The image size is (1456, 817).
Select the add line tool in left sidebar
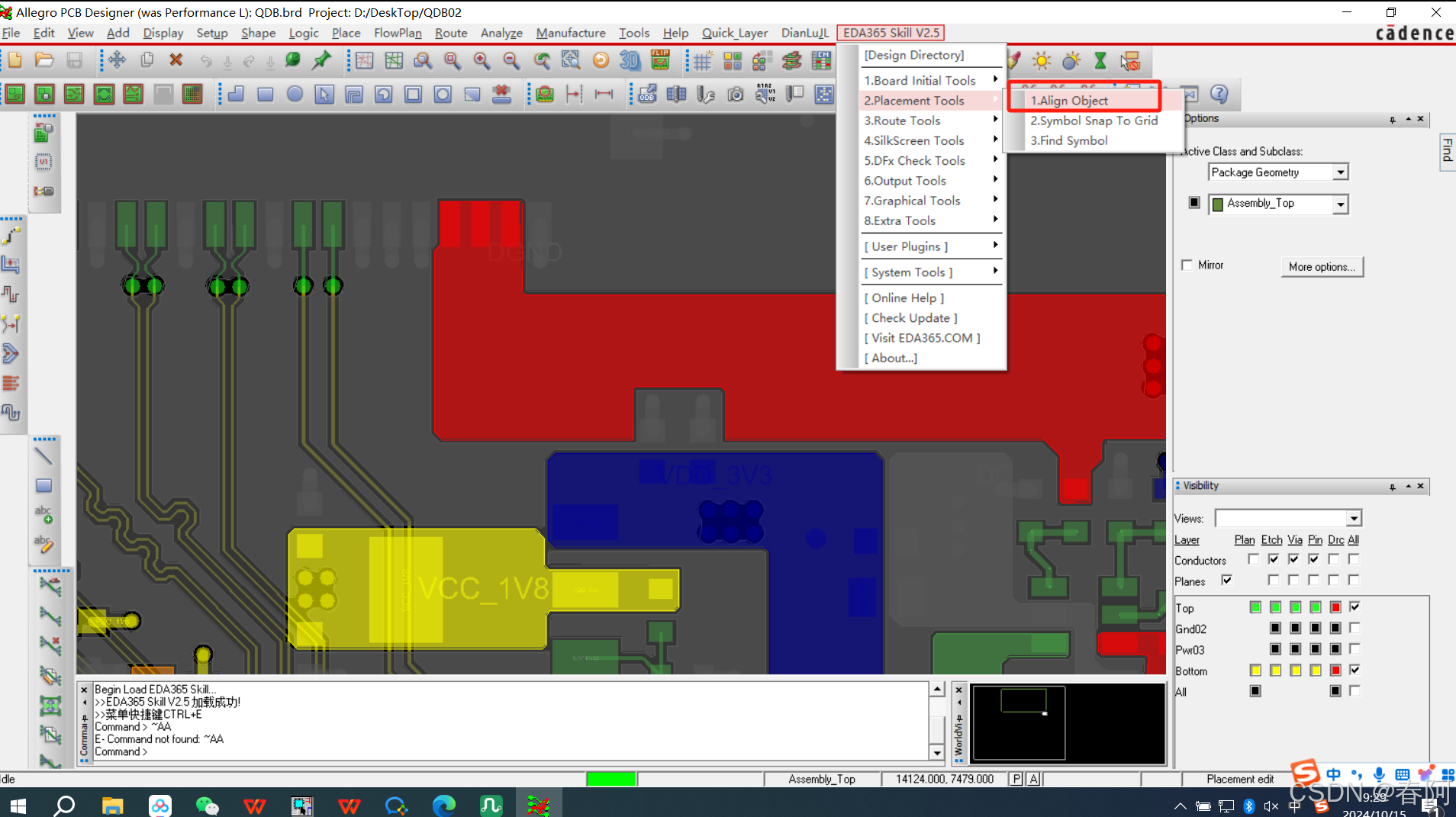(x=43, y=455)
